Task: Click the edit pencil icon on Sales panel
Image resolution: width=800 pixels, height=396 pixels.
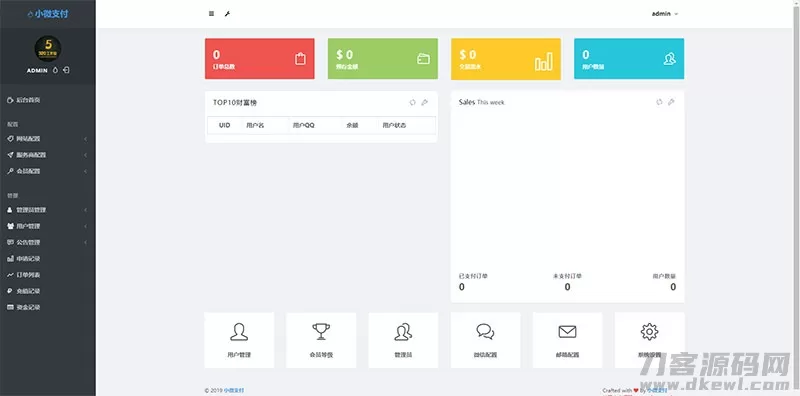Action: click(671, 102)
